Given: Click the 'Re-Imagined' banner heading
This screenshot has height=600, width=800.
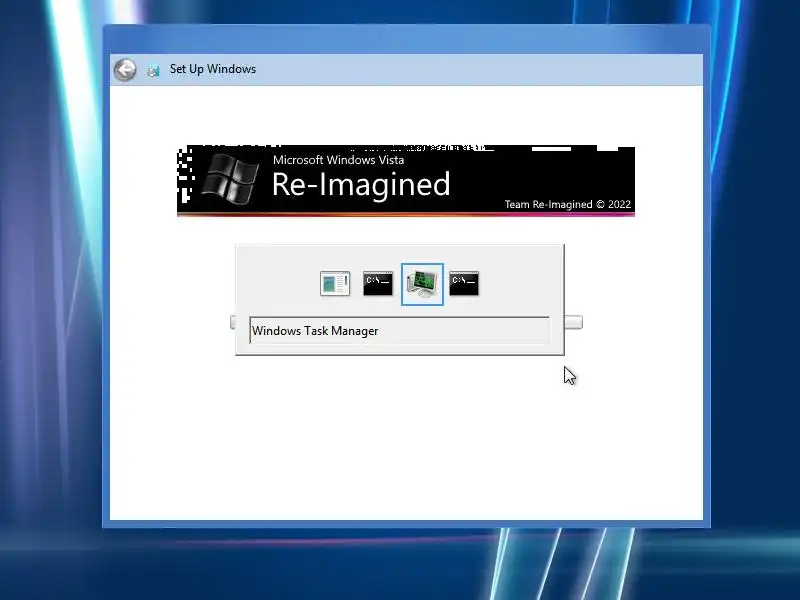Looking at the screenshot, I should (361, 184).
